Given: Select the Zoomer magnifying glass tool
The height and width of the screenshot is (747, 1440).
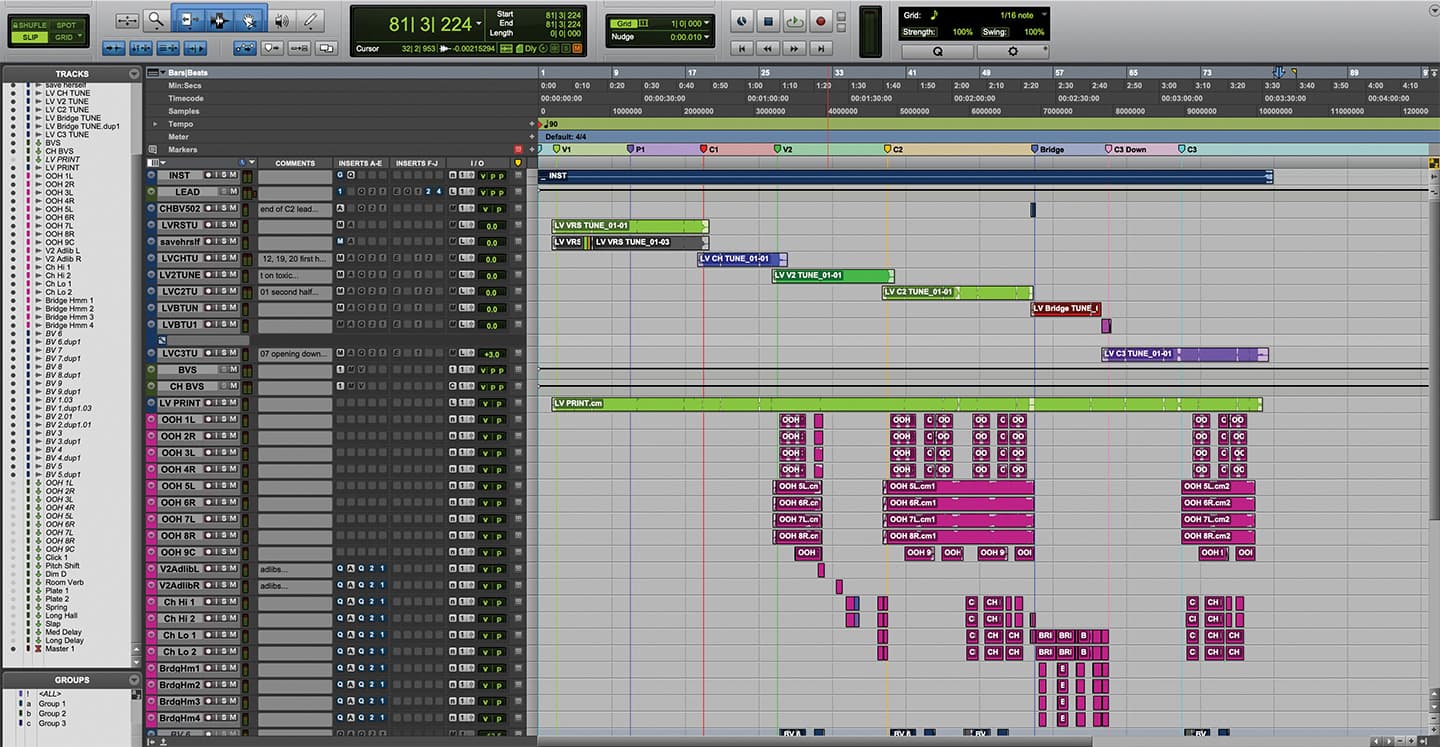Looking at the screenshot, I should (x=156, y=20).
